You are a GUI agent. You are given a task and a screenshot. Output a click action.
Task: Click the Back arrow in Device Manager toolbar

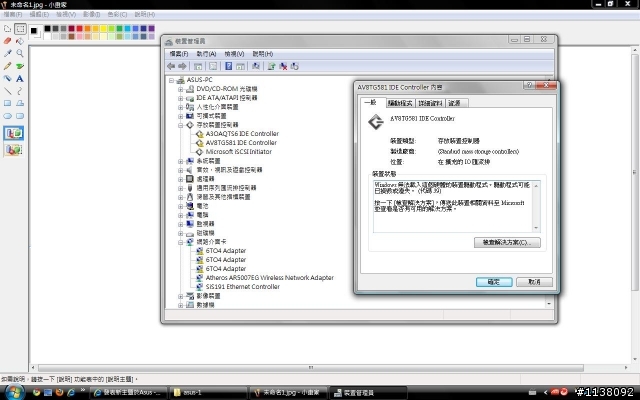tap(171, 66)
